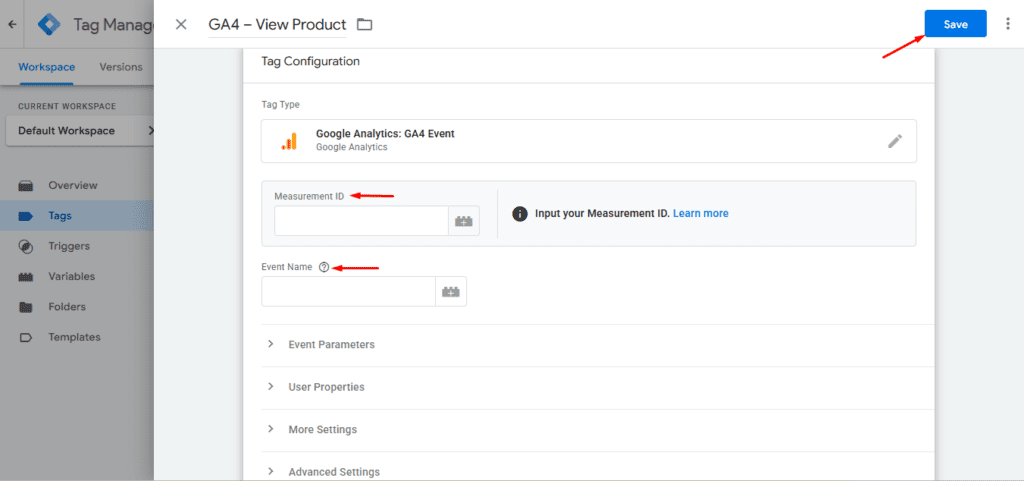
Task: Open Variables in the sidebar
Action: [x=71, y=276]
